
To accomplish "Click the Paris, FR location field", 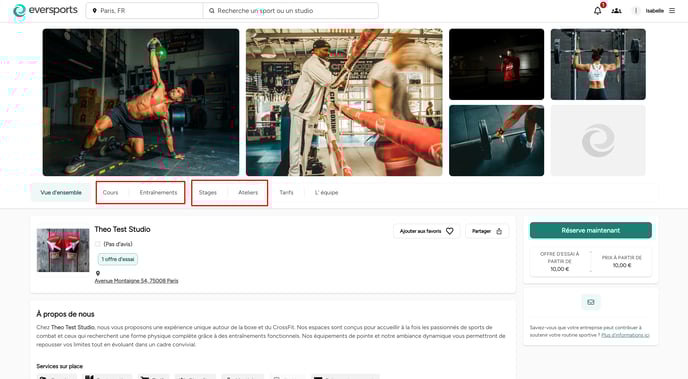I will 145,11.
